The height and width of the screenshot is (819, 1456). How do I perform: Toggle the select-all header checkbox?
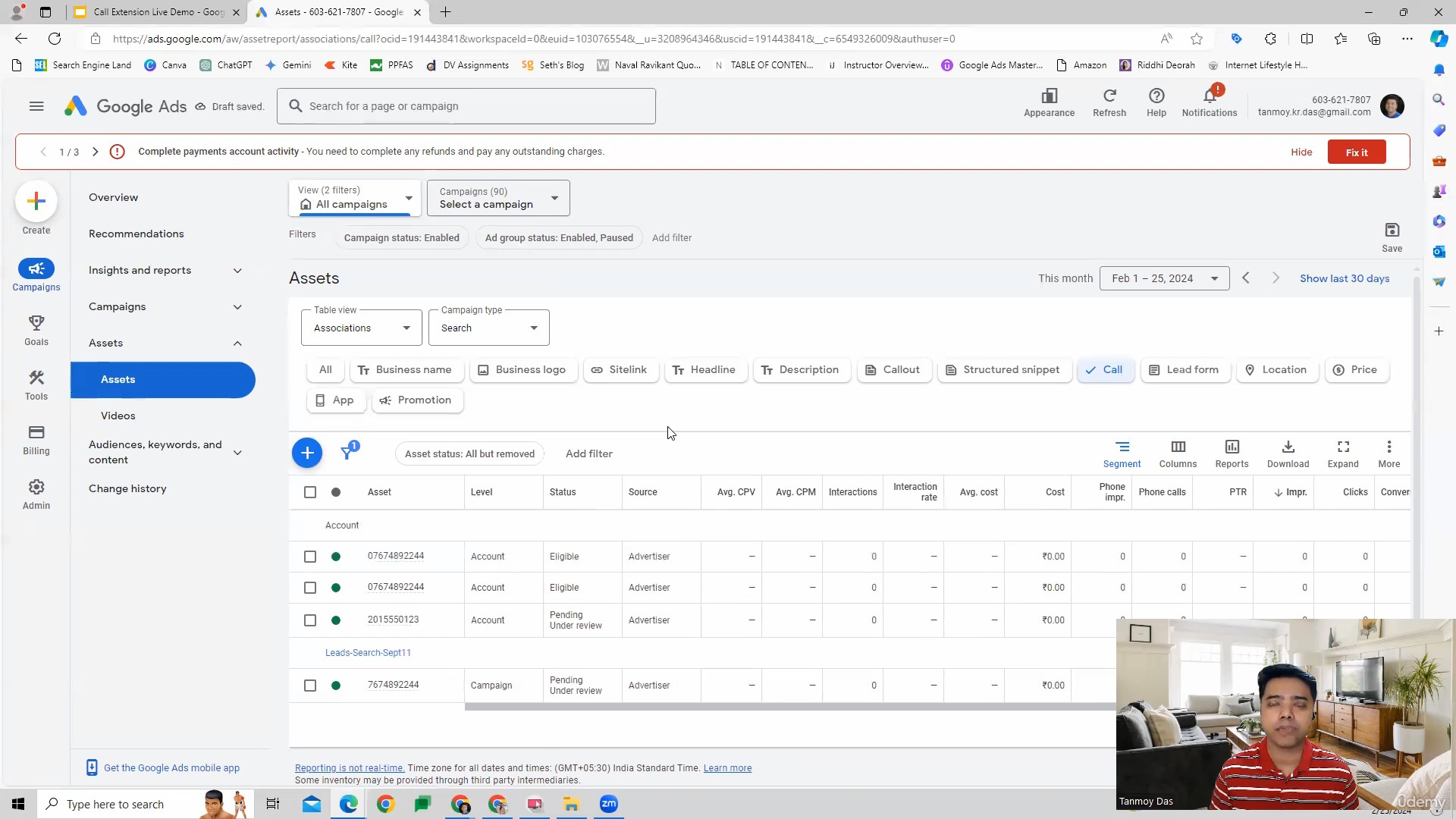pos(310,492)
